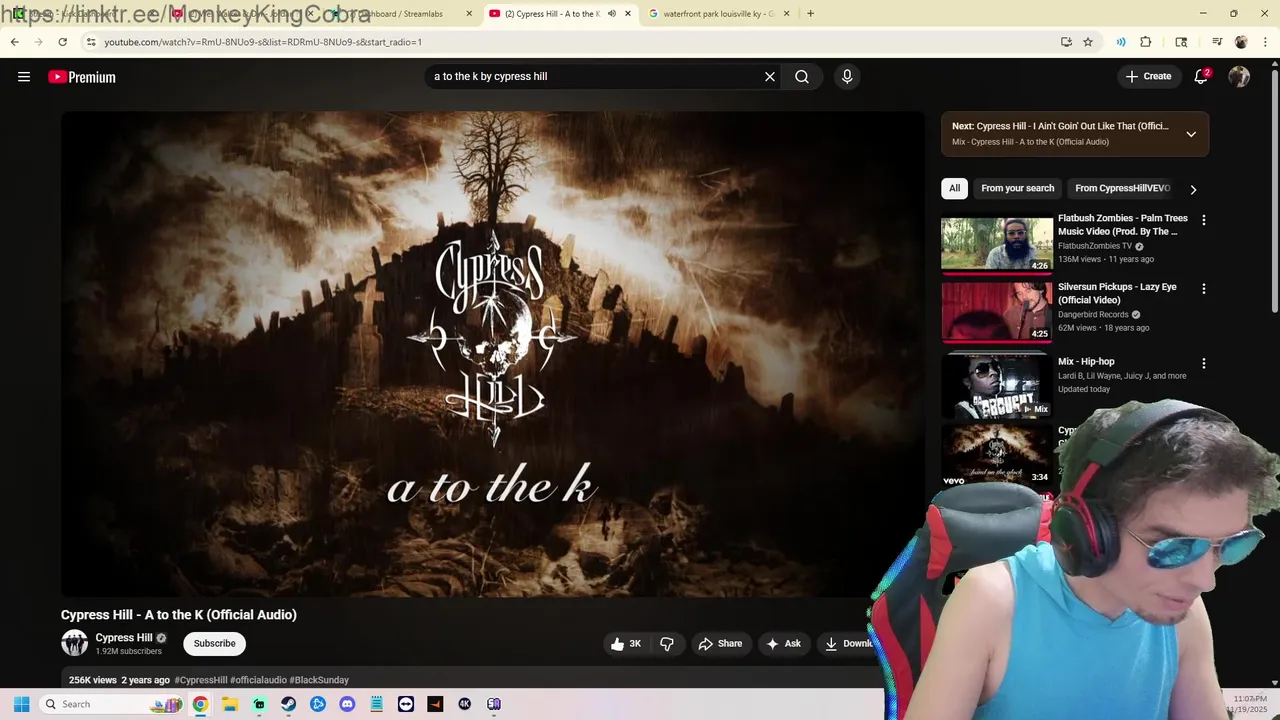Open Chrome from the taskbar
The image size is (1280, 720).
coord(200,704)
